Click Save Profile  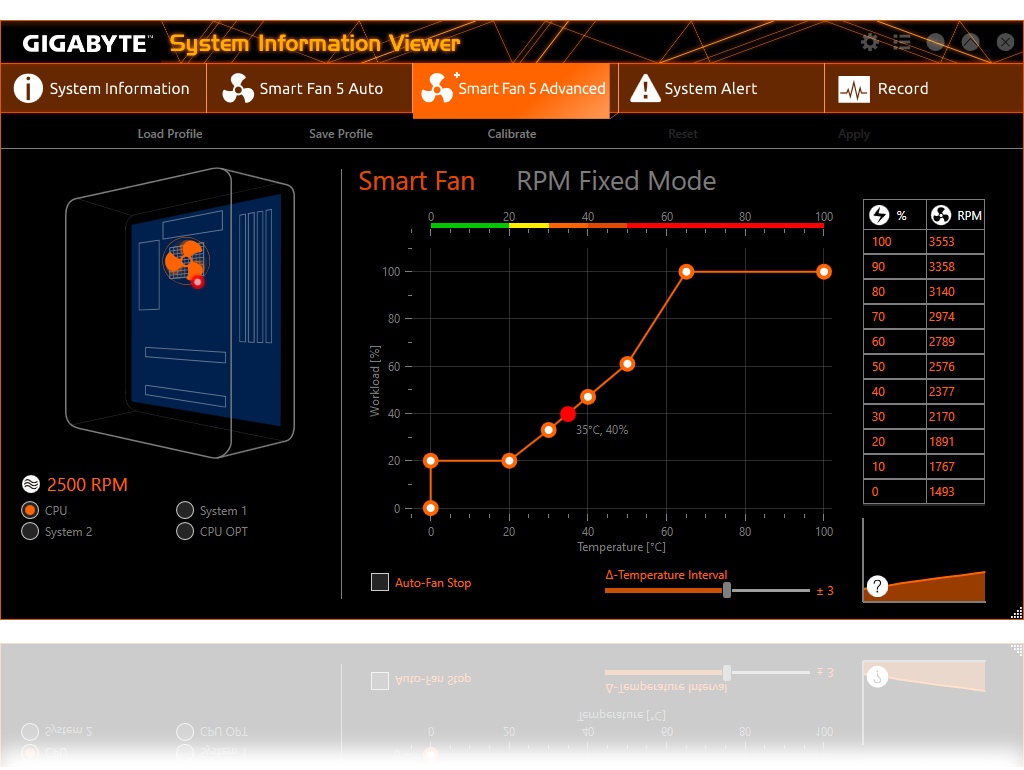341,134
